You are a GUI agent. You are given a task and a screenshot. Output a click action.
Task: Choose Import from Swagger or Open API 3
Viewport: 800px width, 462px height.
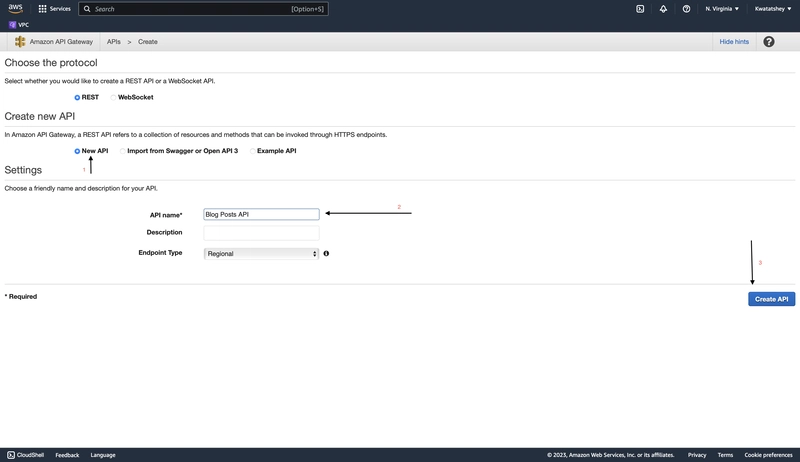122,151
